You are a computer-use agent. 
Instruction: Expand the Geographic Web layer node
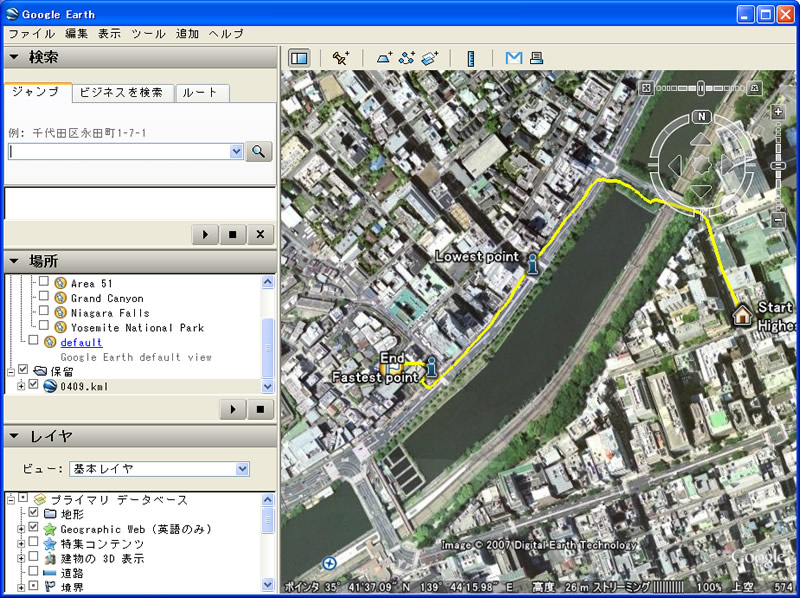(21, 529)
